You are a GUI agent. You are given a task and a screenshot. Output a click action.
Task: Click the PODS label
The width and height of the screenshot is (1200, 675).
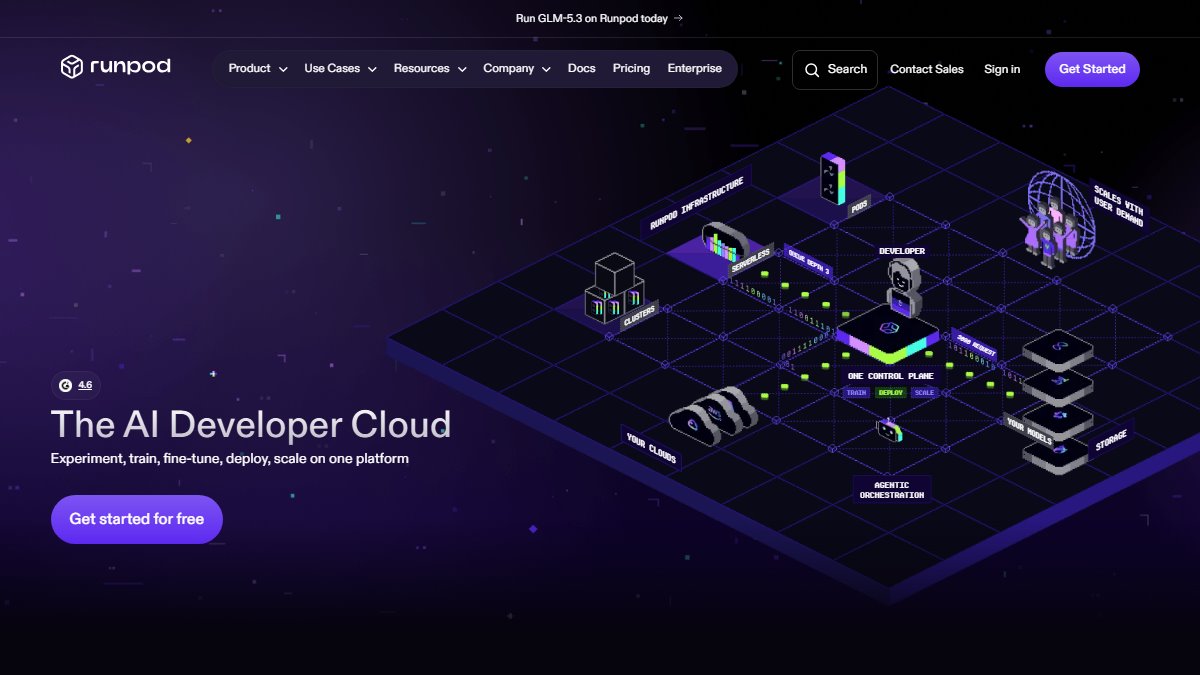coord(860,205)
